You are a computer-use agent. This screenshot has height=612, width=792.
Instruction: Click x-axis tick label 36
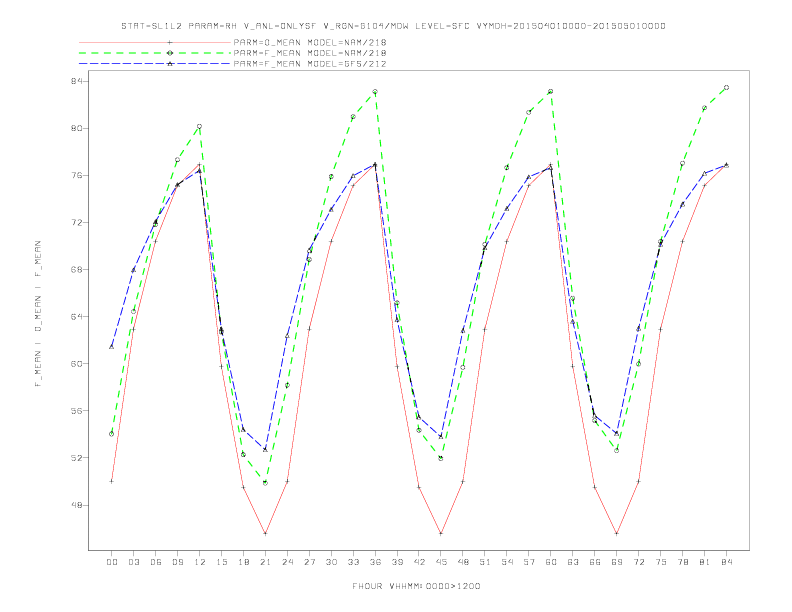pos(375,562)
